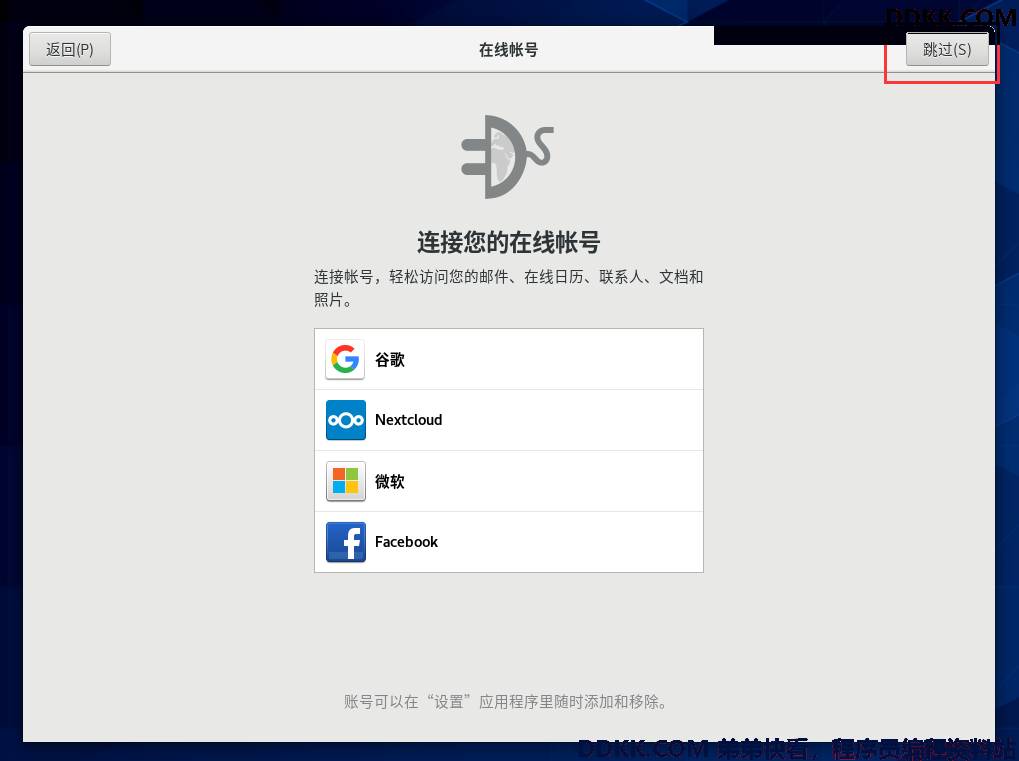Choose the Facebook account label
This screenshot has height=761, width=1019.
406,542
